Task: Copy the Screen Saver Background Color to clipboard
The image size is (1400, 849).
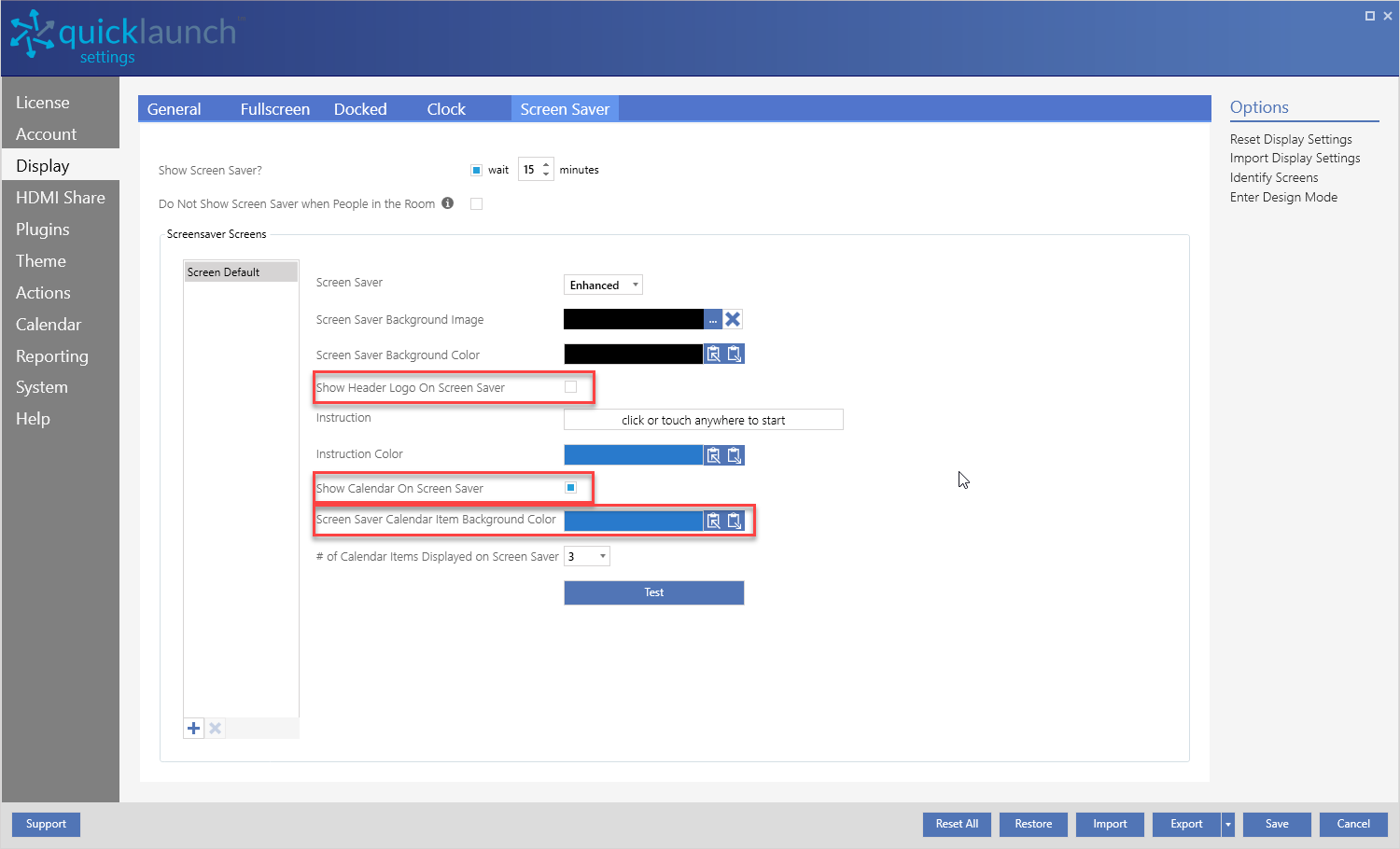Action: tap(713, 354)
